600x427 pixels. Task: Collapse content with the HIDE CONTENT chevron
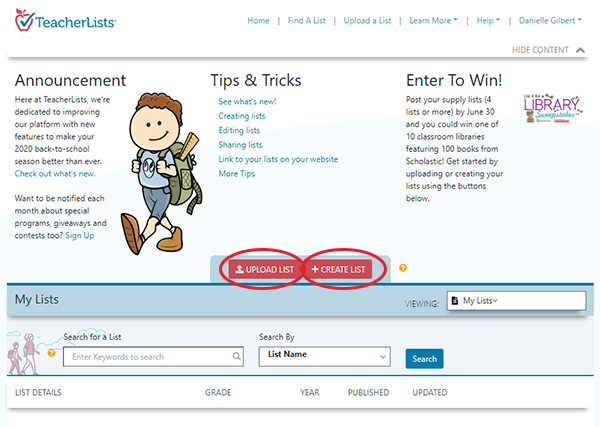580,50
